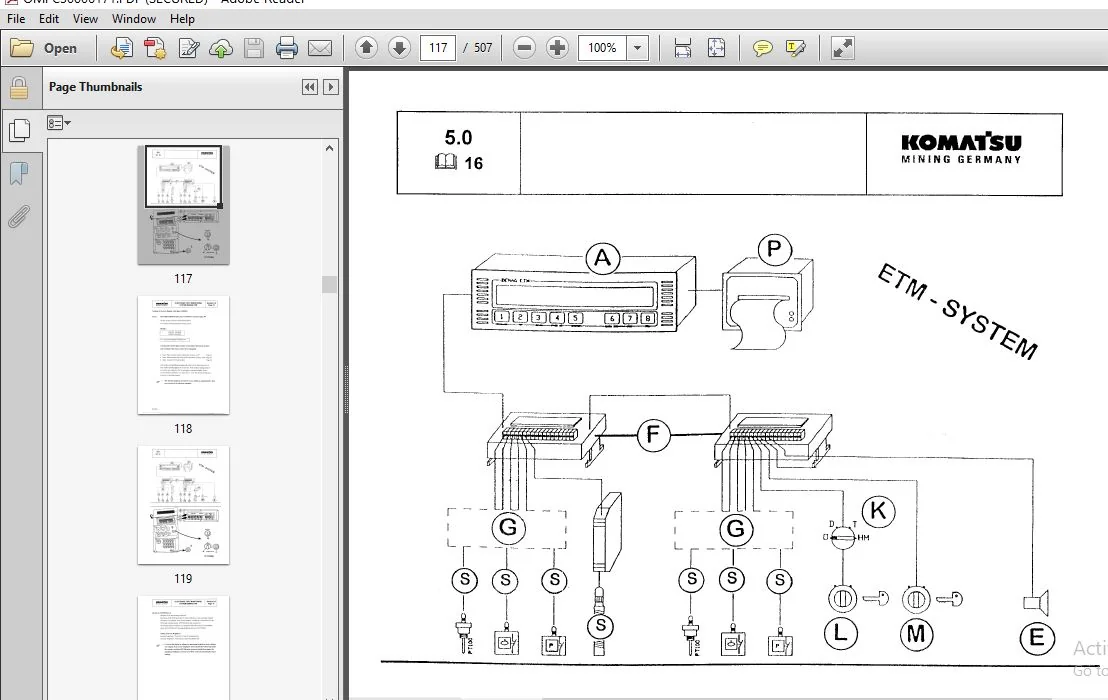The width and height of the screenshot is (1108, 700).
Task: Open the zoom level dropdown arrow
Action: coord(637,48)
